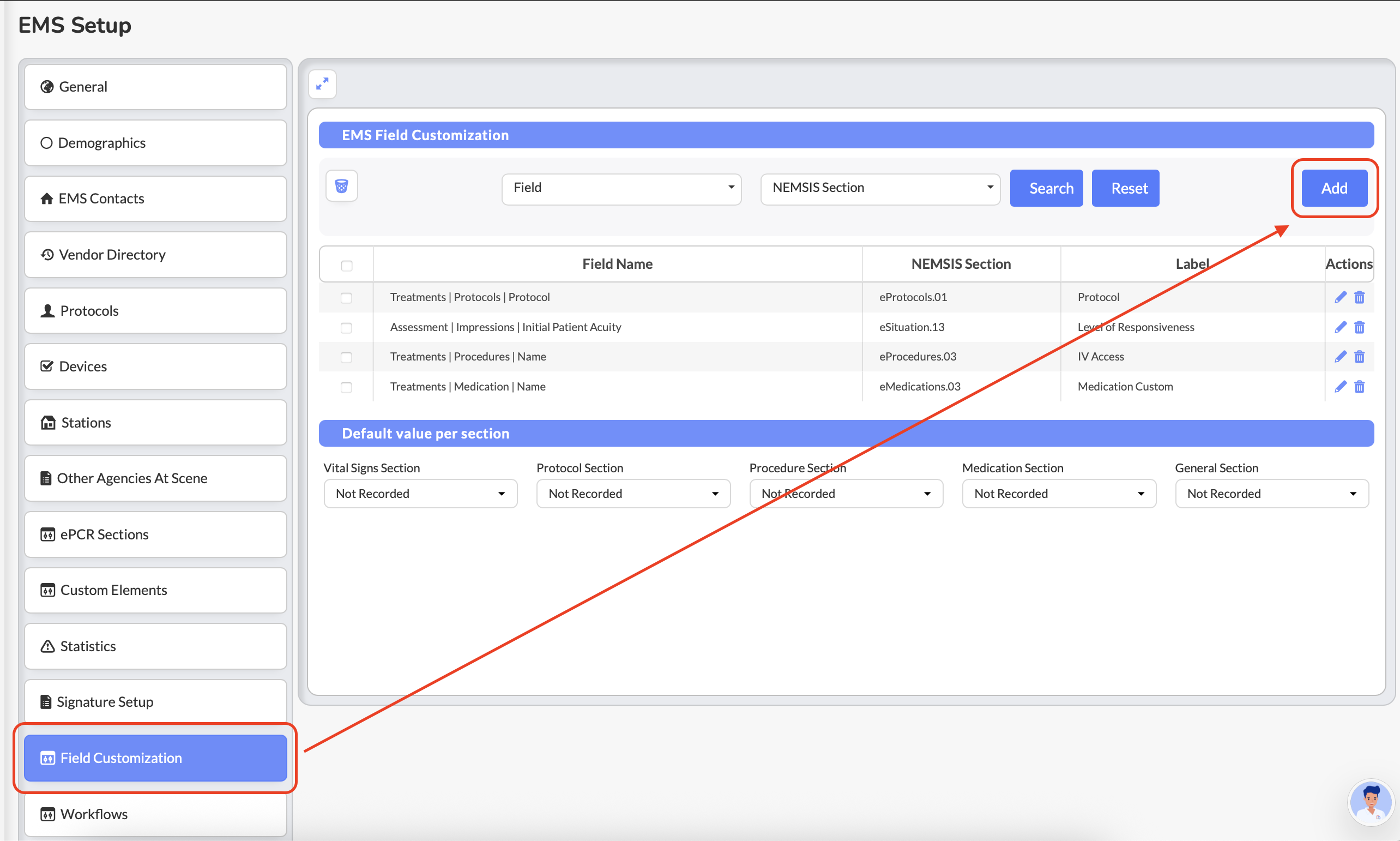
Task: Go to Custom Elements in sidebar
Action: coord(155,590)
